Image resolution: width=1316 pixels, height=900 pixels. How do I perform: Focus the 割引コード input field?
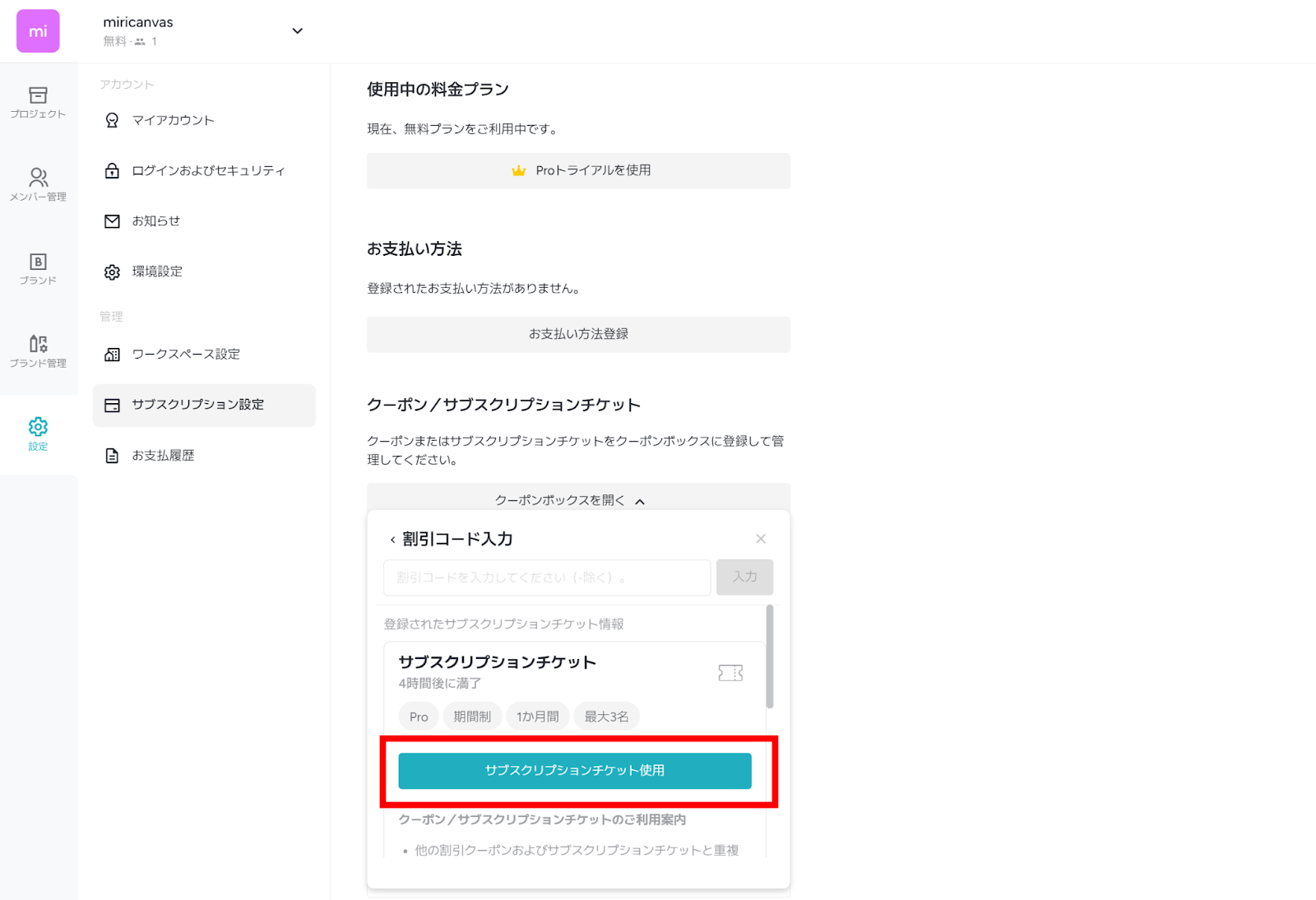[x=547, y=578]
